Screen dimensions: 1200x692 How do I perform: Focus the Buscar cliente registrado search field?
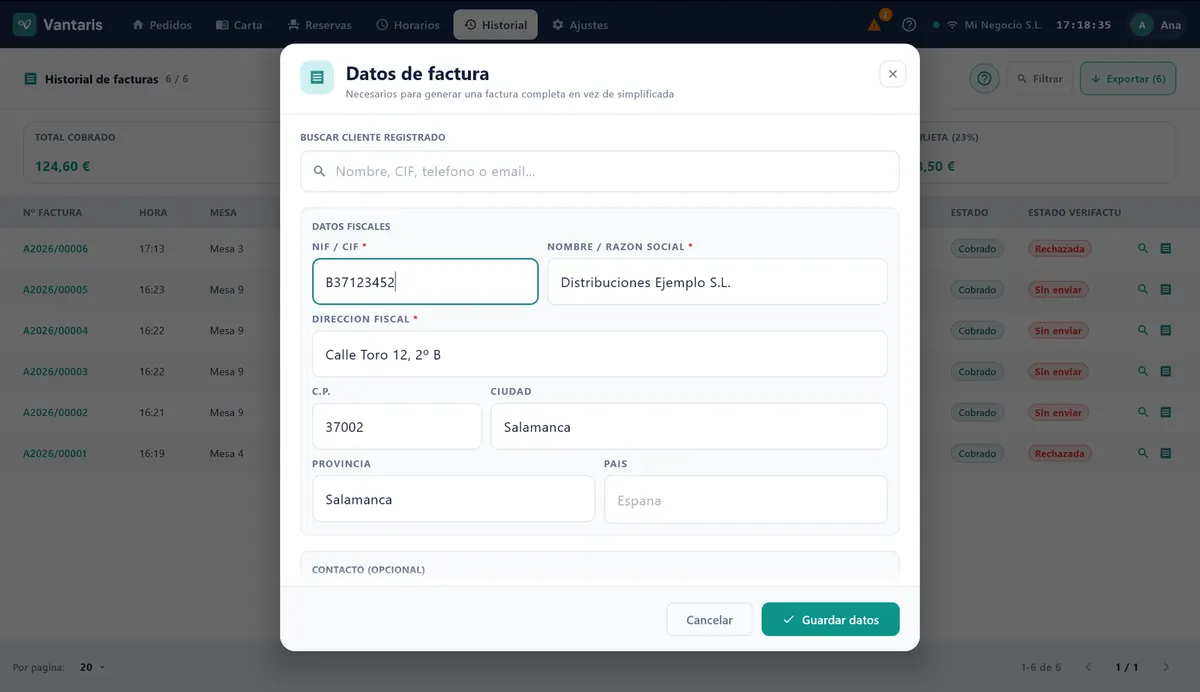600,171
